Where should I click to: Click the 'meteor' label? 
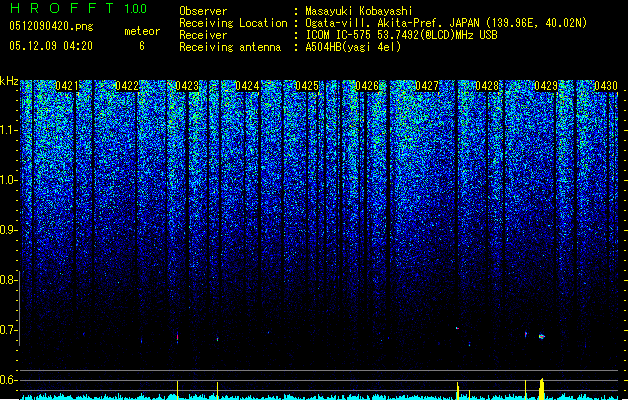[142, 31]
